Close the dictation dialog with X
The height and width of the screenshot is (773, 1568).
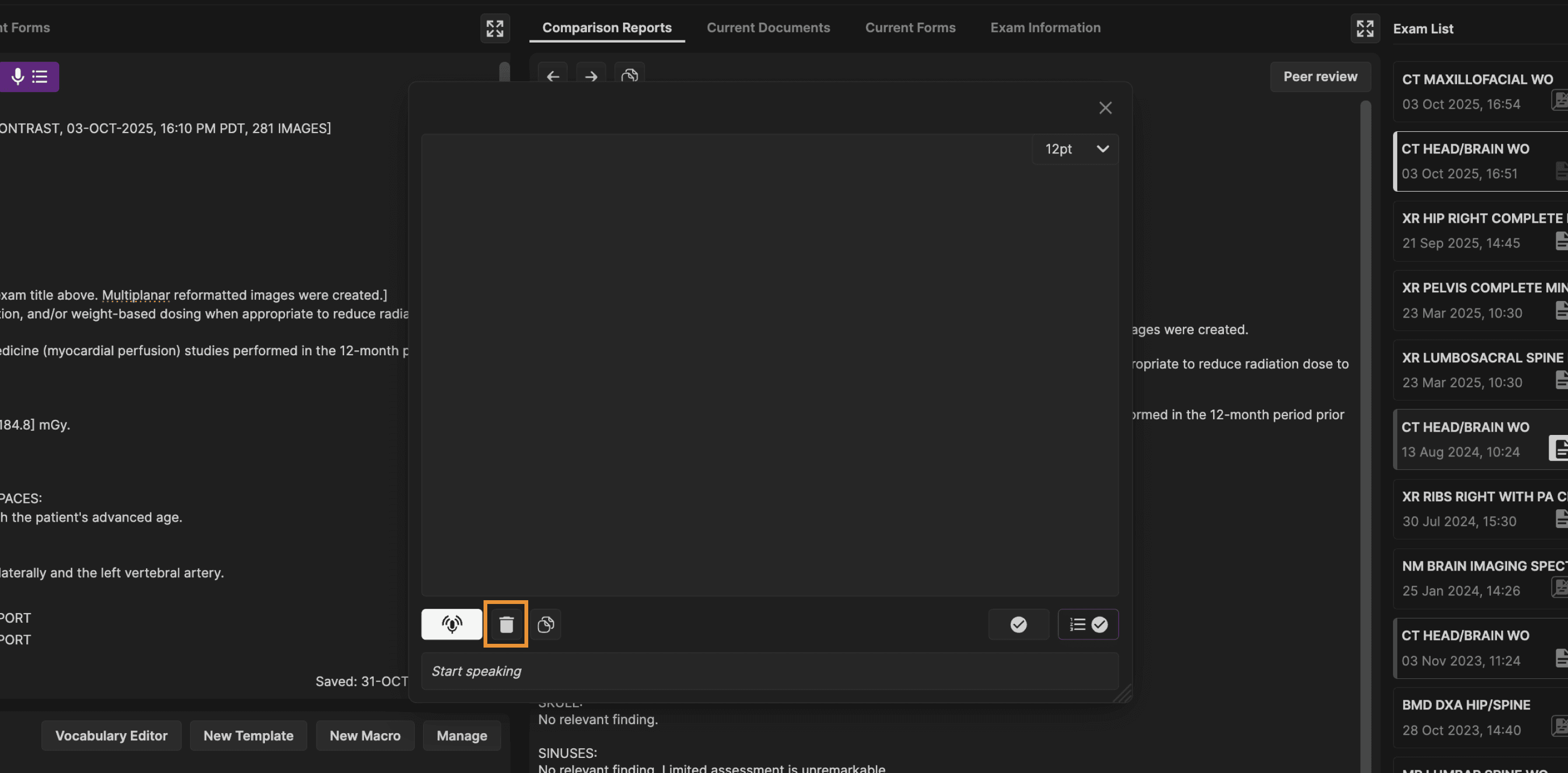click(x=1105, y=108)
